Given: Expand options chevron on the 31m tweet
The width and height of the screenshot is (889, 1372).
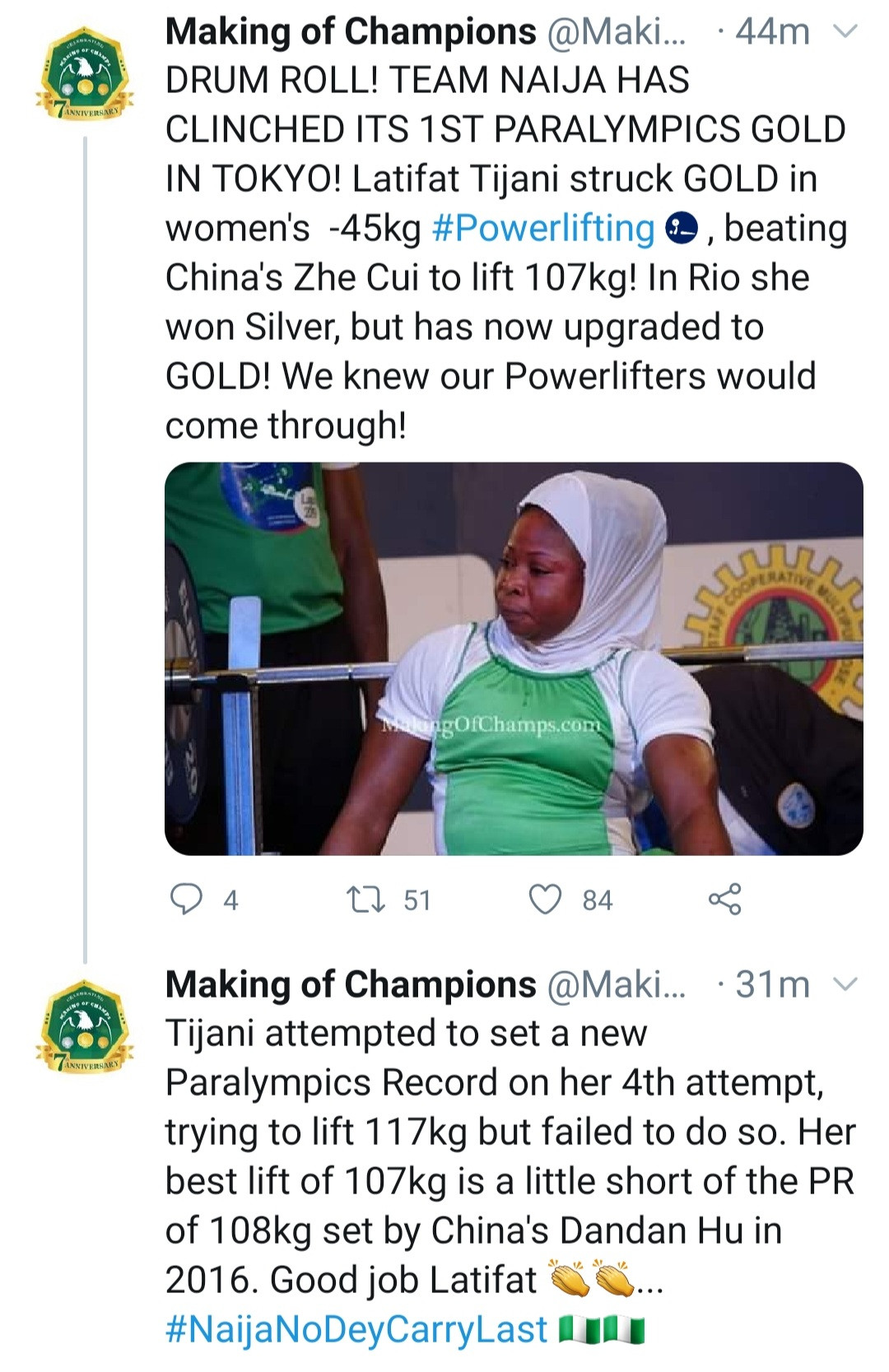Looking at the screenshot, I should 846,984.
